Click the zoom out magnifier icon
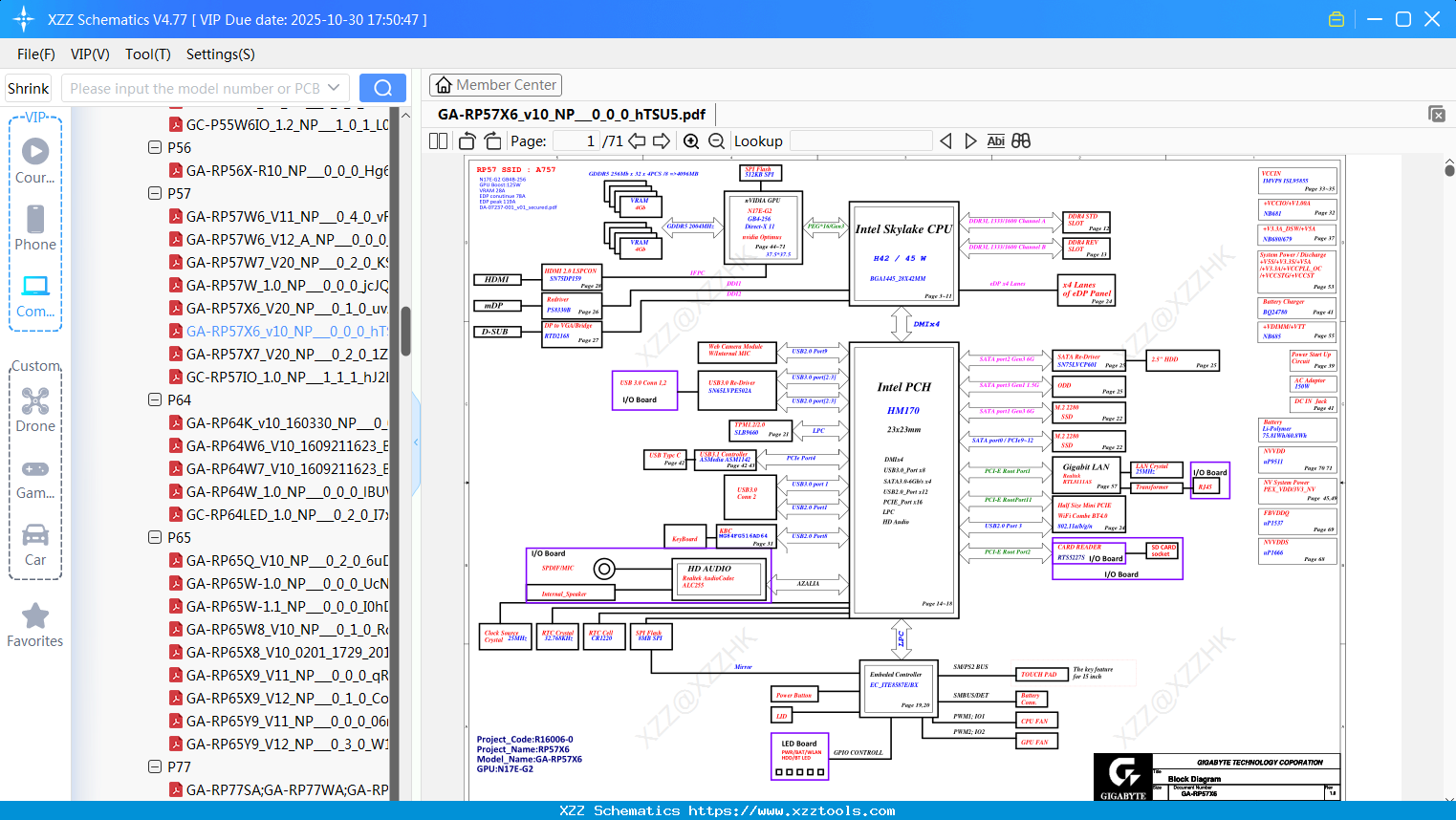Viewport: 1456px width, 820px height. (716, 141)
